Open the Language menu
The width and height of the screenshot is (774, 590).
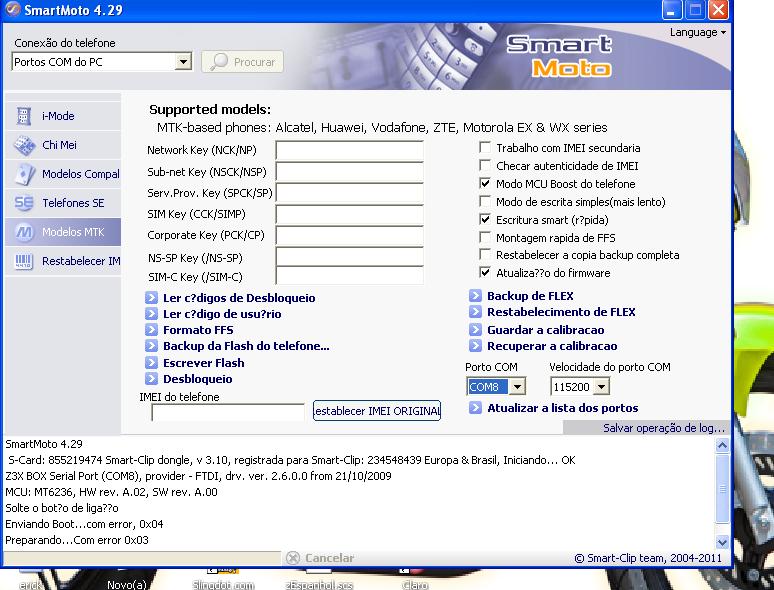(697, 33)
